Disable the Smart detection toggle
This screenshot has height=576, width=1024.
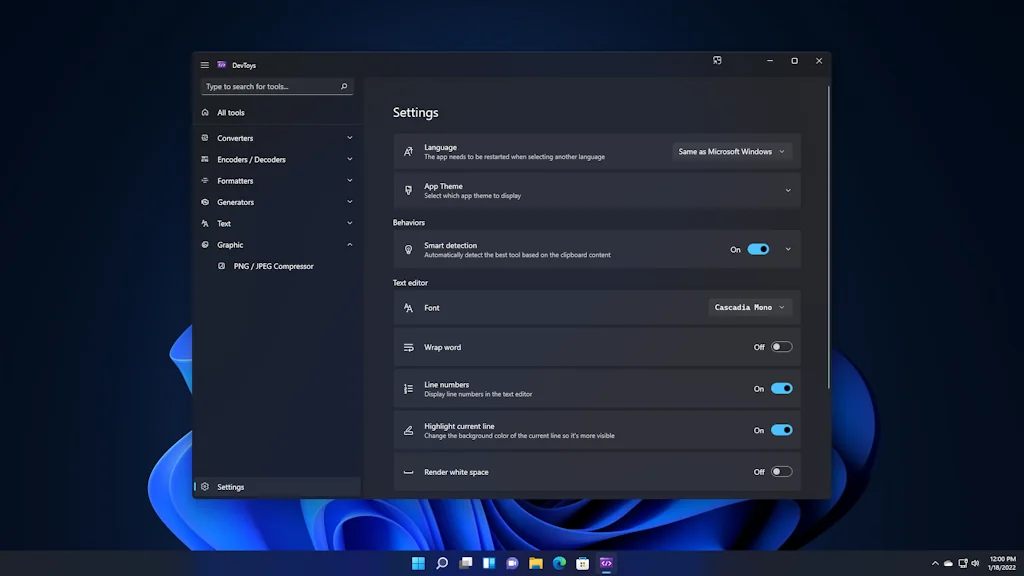tap(758, 249)
